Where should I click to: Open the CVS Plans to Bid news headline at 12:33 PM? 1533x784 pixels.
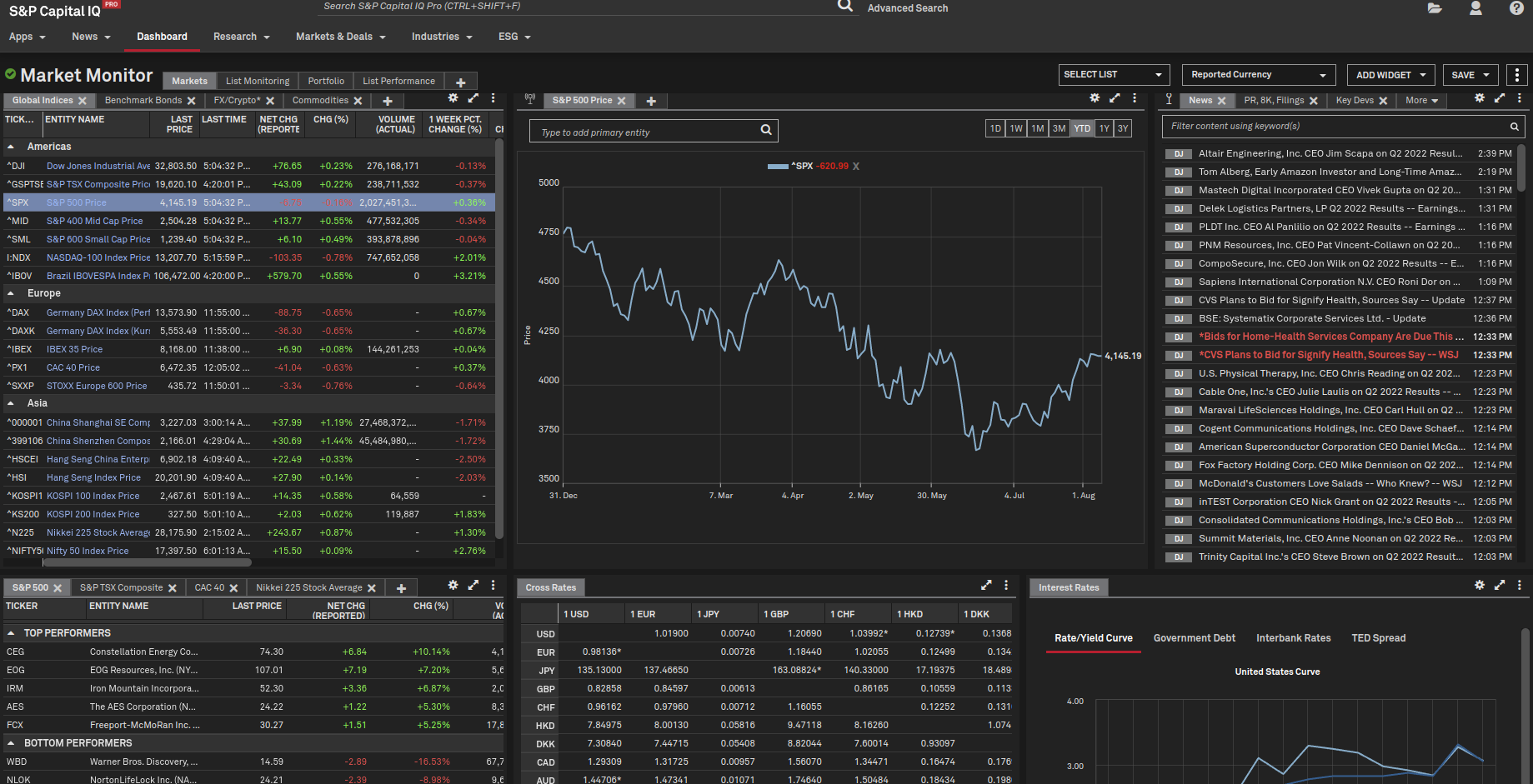pyautogui.click(x=1329, y=355)
